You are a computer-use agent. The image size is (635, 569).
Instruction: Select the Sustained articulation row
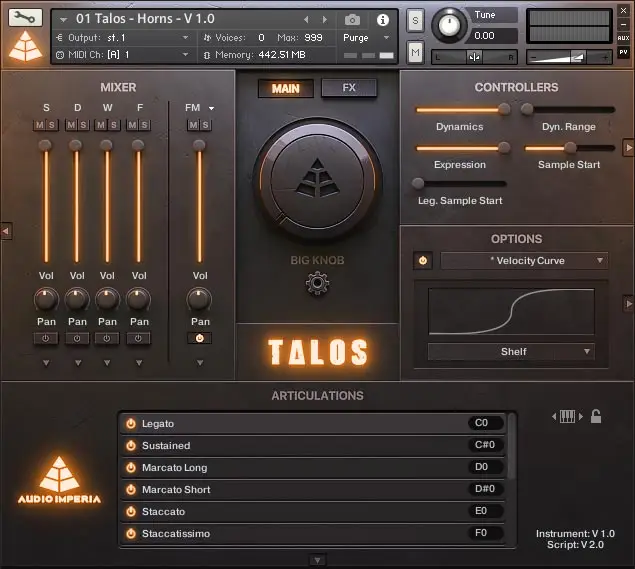click(313, 445)
